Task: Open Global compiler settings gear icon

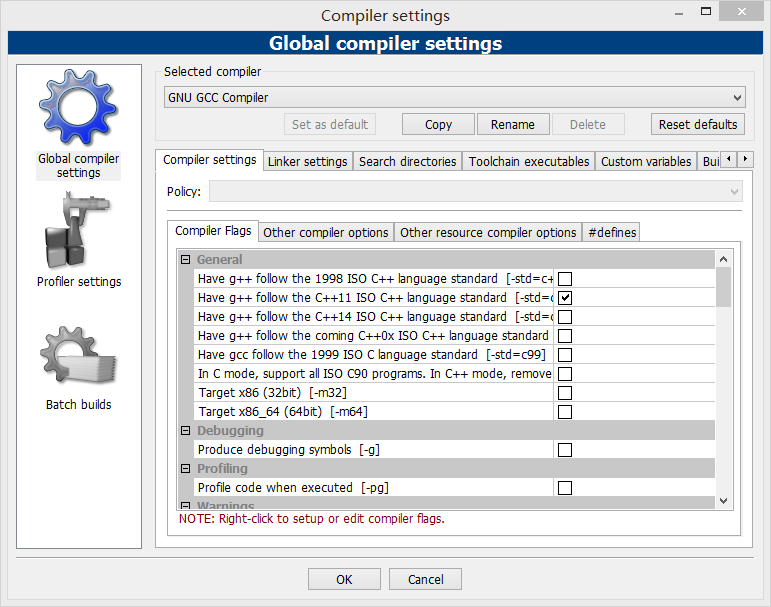Action: click(78, 107)
